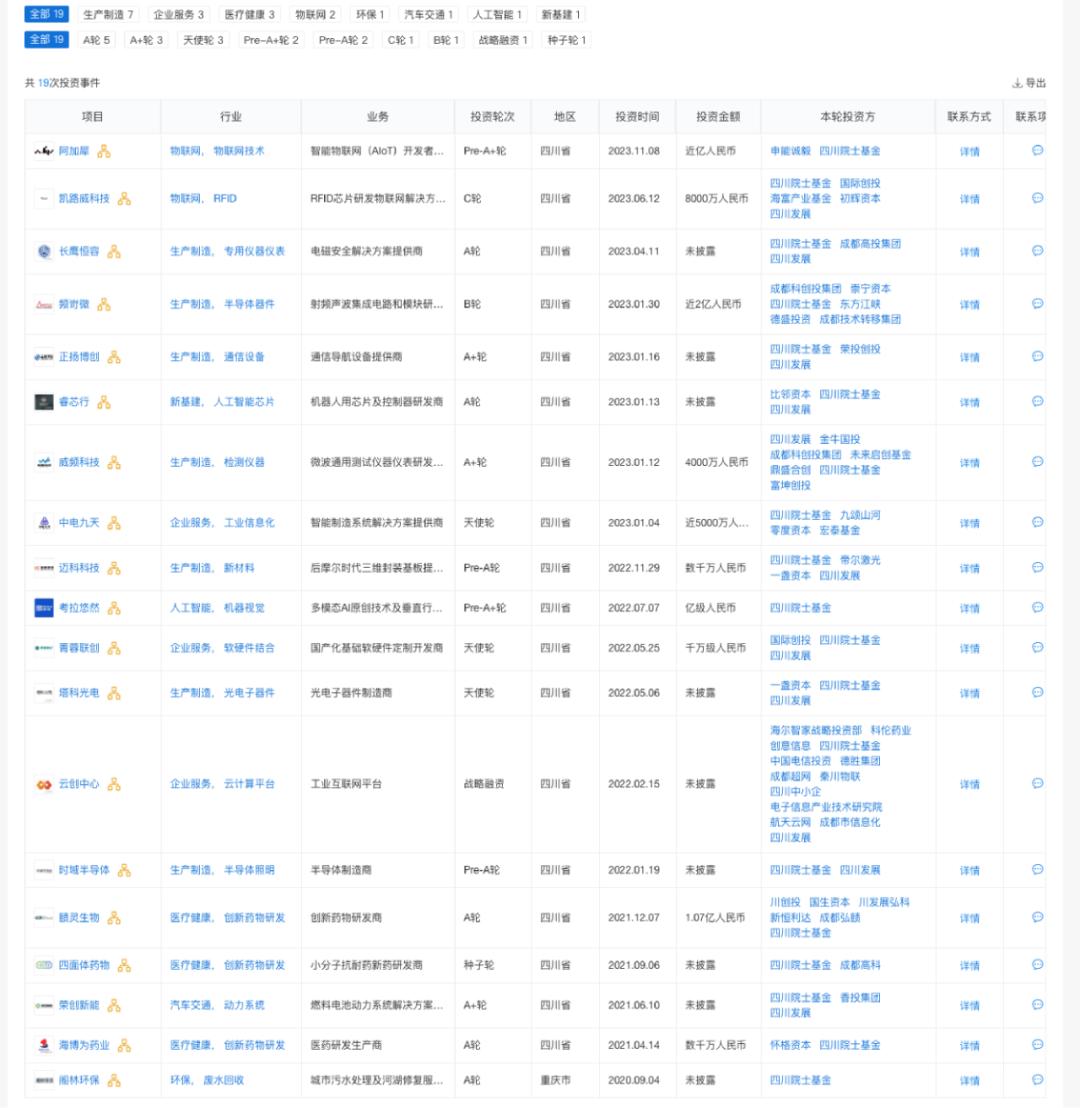
Task: Open the 中电九天 project link
Action: pyautogui.click(x=79, y=523)
